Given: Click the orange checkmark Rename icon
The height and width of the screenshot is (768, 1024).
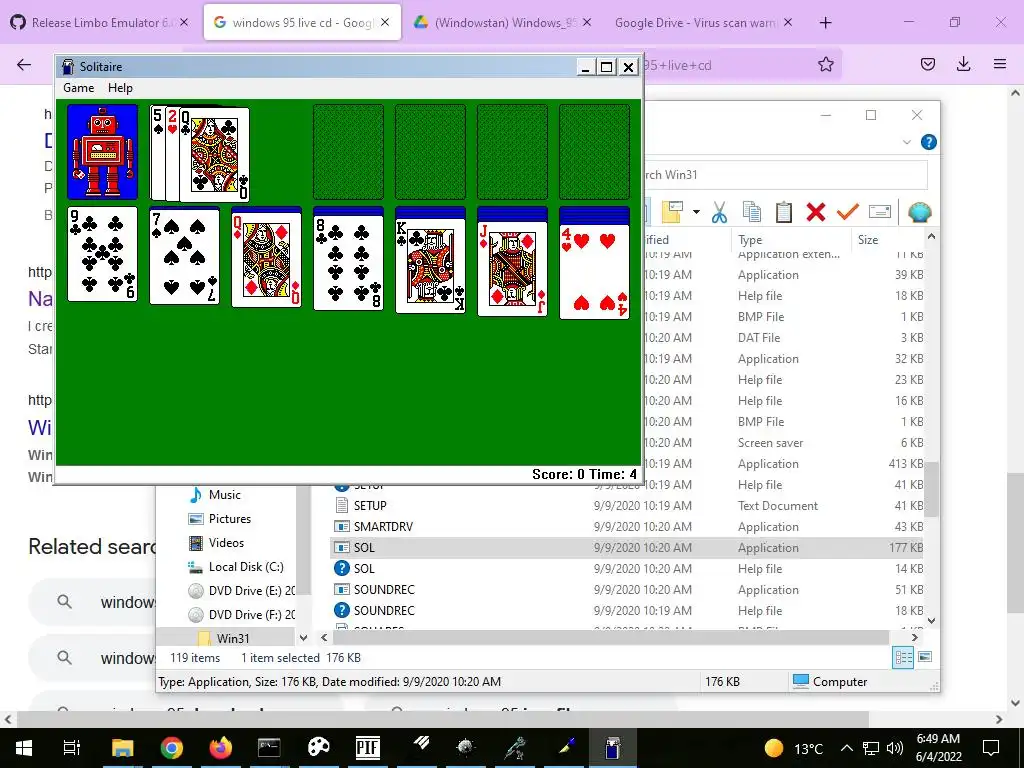Looking at the screenshot, I should click(848, 212).
